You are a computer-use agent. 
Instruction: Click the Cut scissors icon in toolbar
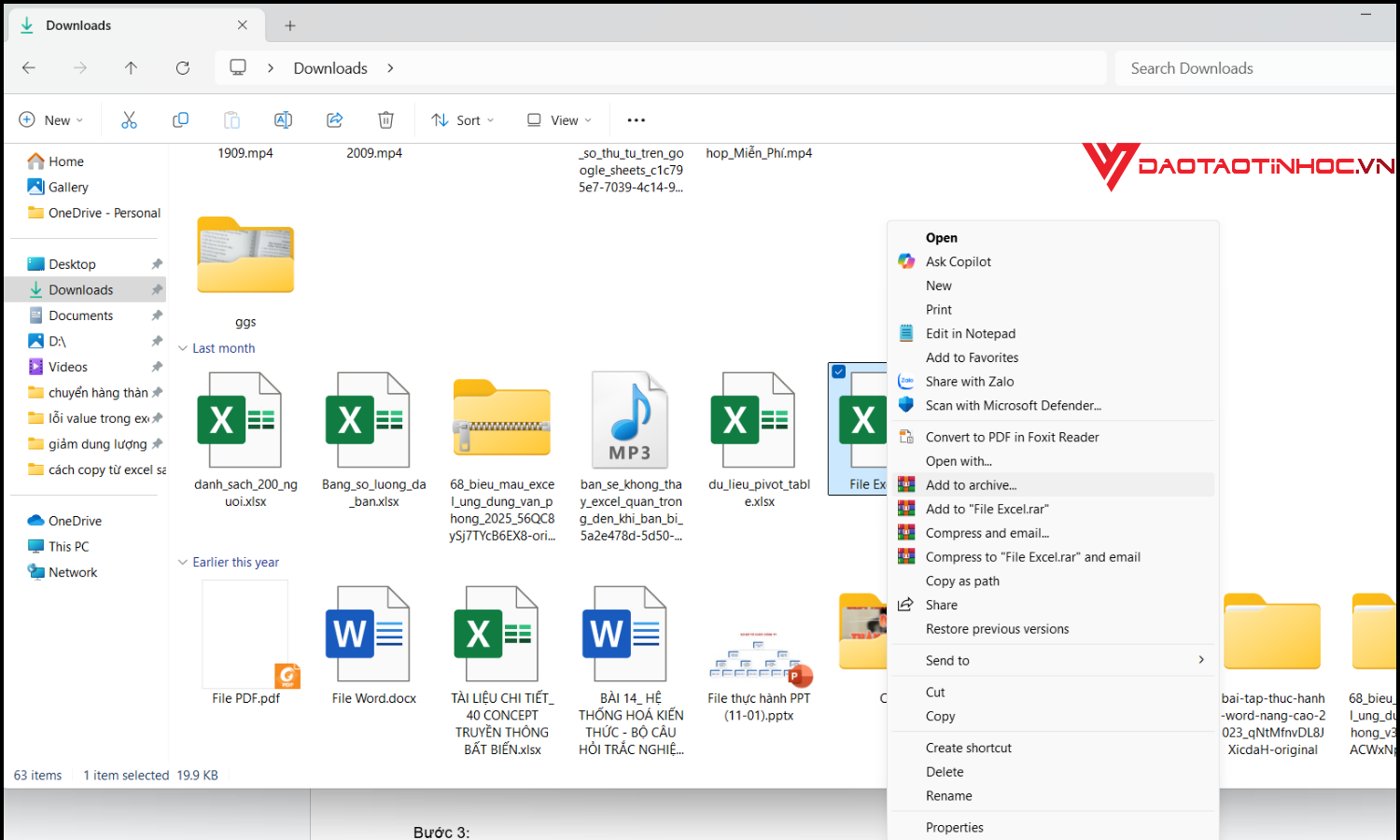(129, 120)
